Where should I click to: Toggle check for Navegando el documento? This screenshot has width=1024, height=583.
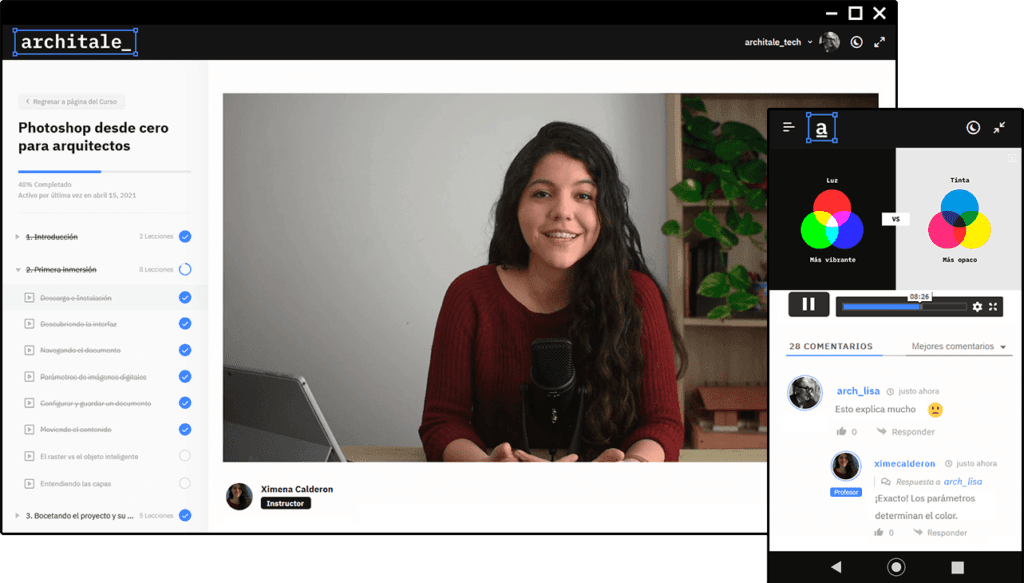pyautogui.click(x=185, y=351)
